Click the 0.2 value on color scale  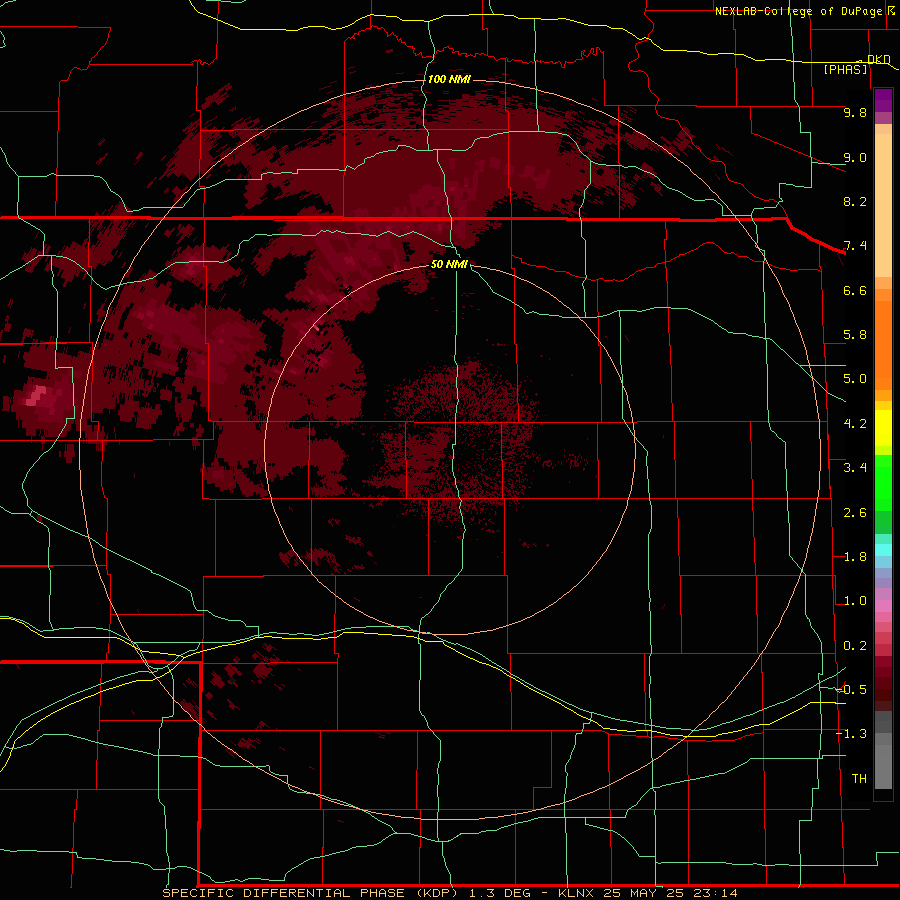855,646
